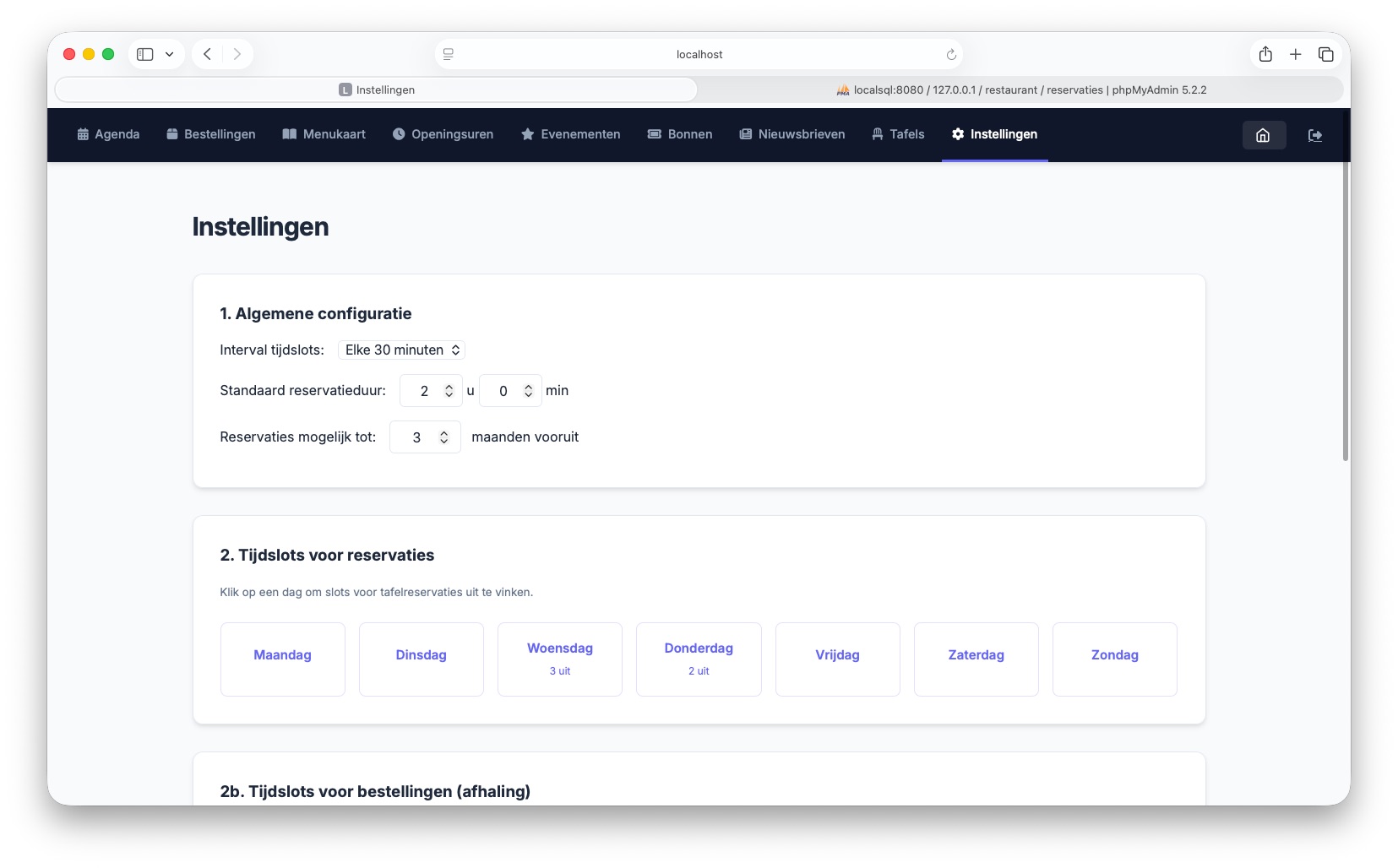Toggle the Safari sidebar icon
Image resolution: width=1398 pixels, height=868 pixels.
(145, 54)
